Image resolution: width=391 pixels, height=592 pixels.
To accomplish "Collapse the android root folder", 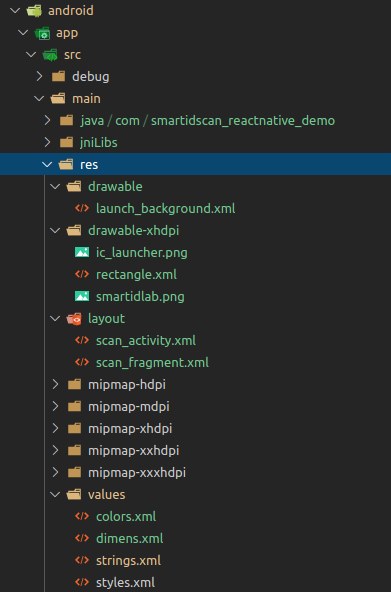I will (x=15, y=11).
